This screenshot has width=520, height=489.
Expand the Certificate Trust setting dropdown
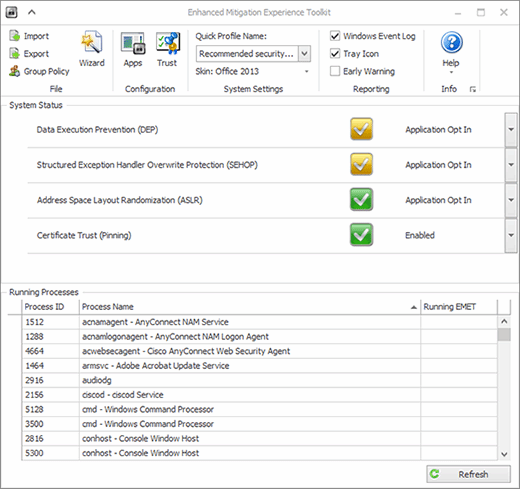(x=511, y=235)
